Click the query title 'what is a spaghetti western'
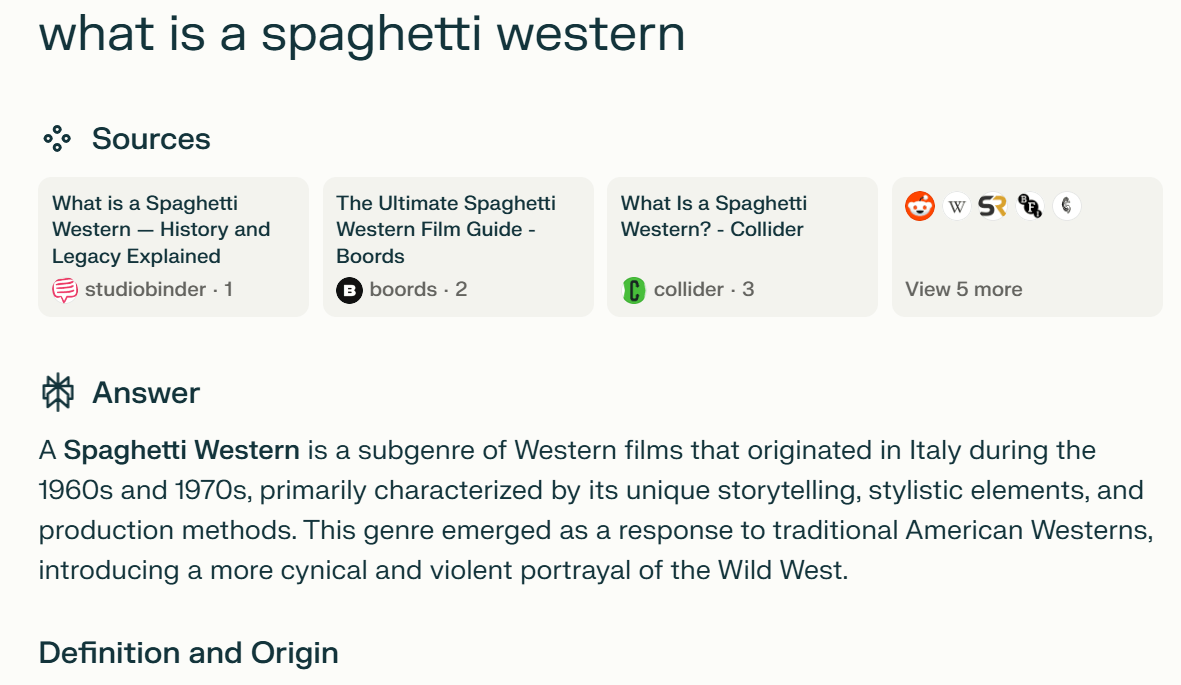This screenshot has height=685, width=1181. click(362, 34)
